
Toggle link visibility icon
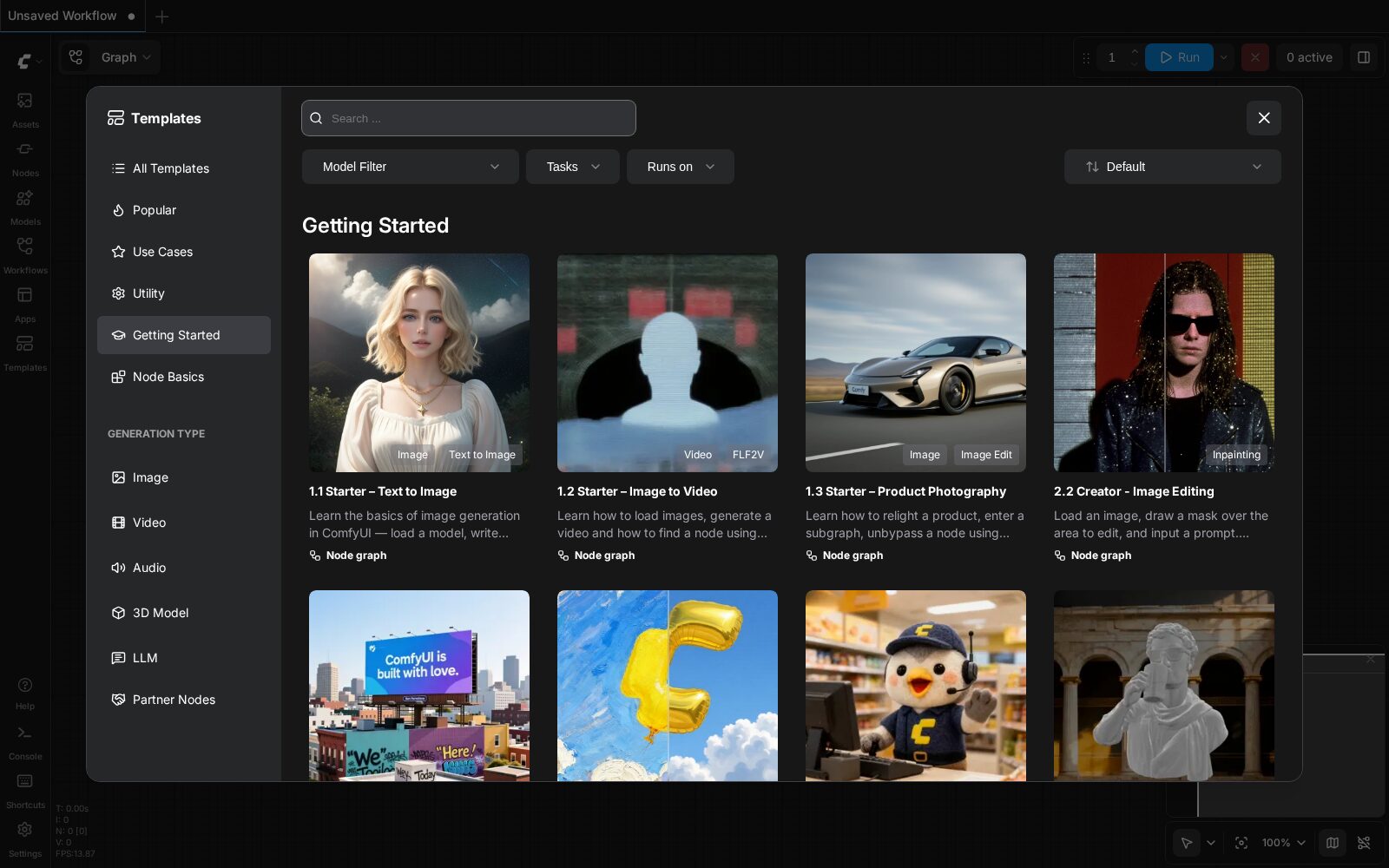pyautogui.click(x=1364, y=843)
